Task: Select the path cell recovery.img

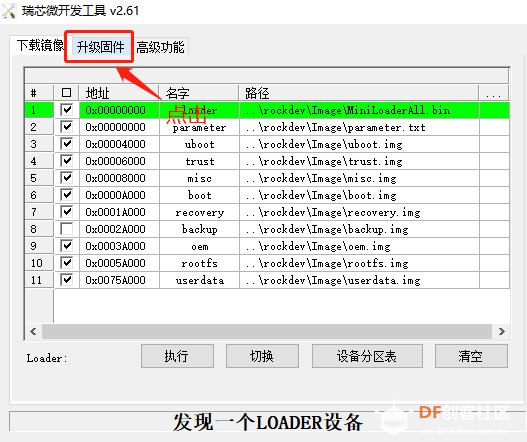Action: tap(359, 212)
